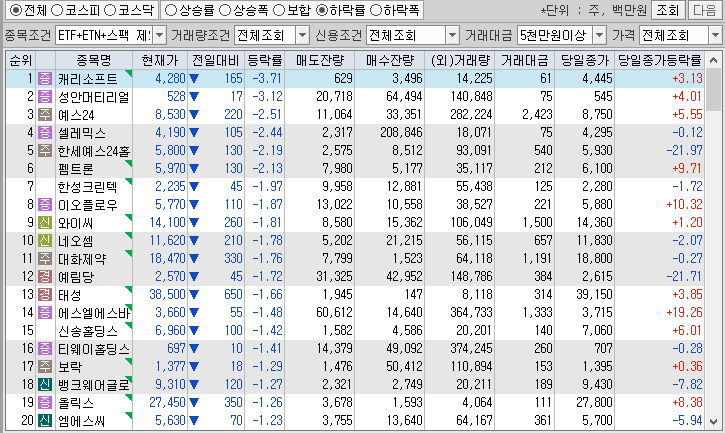Screen dimensions: 725x433
Task: Click the scrollbar down arrow
Action: (713, 421)
